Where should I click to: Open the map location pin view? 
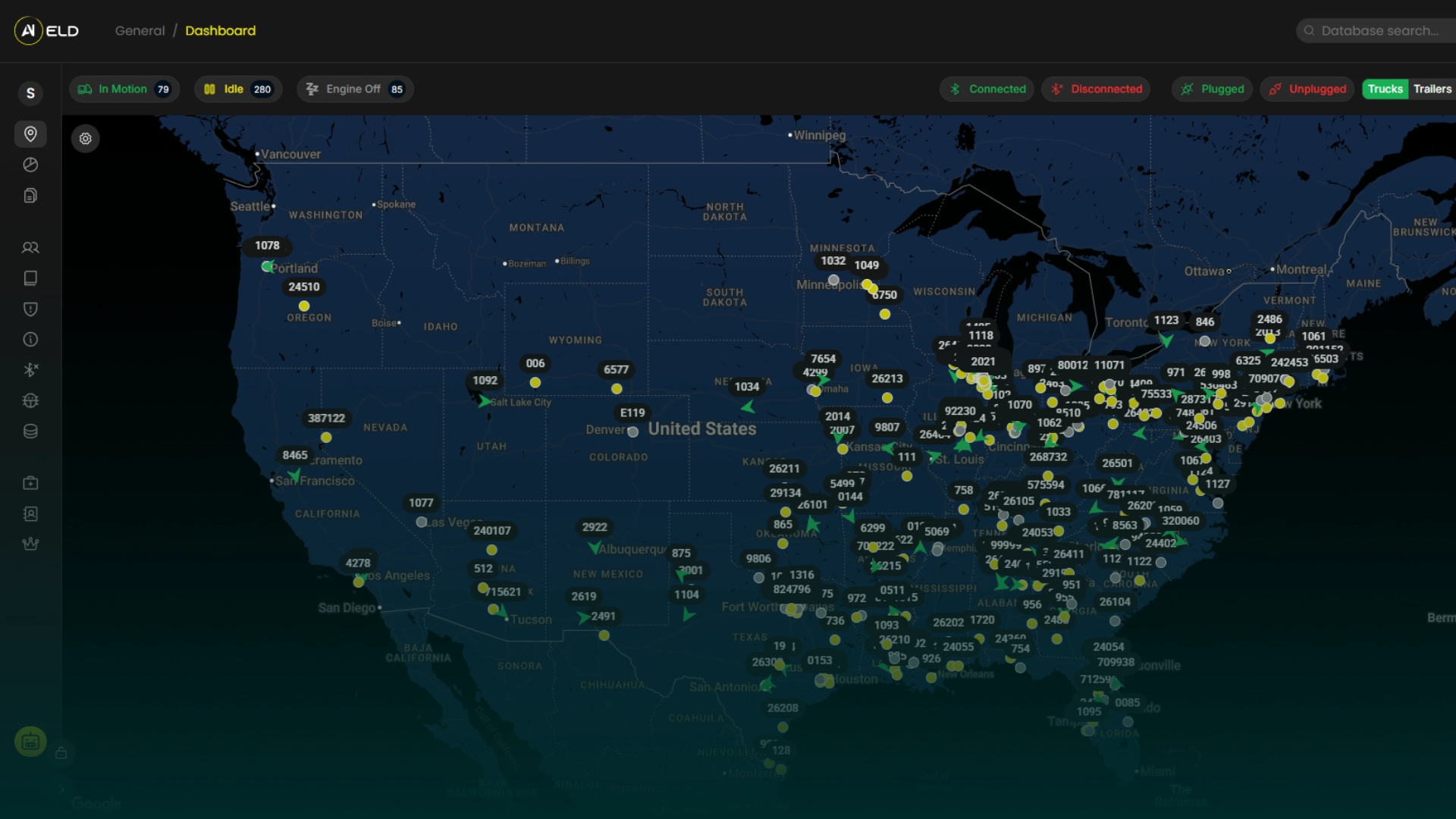tap(30, 134)
